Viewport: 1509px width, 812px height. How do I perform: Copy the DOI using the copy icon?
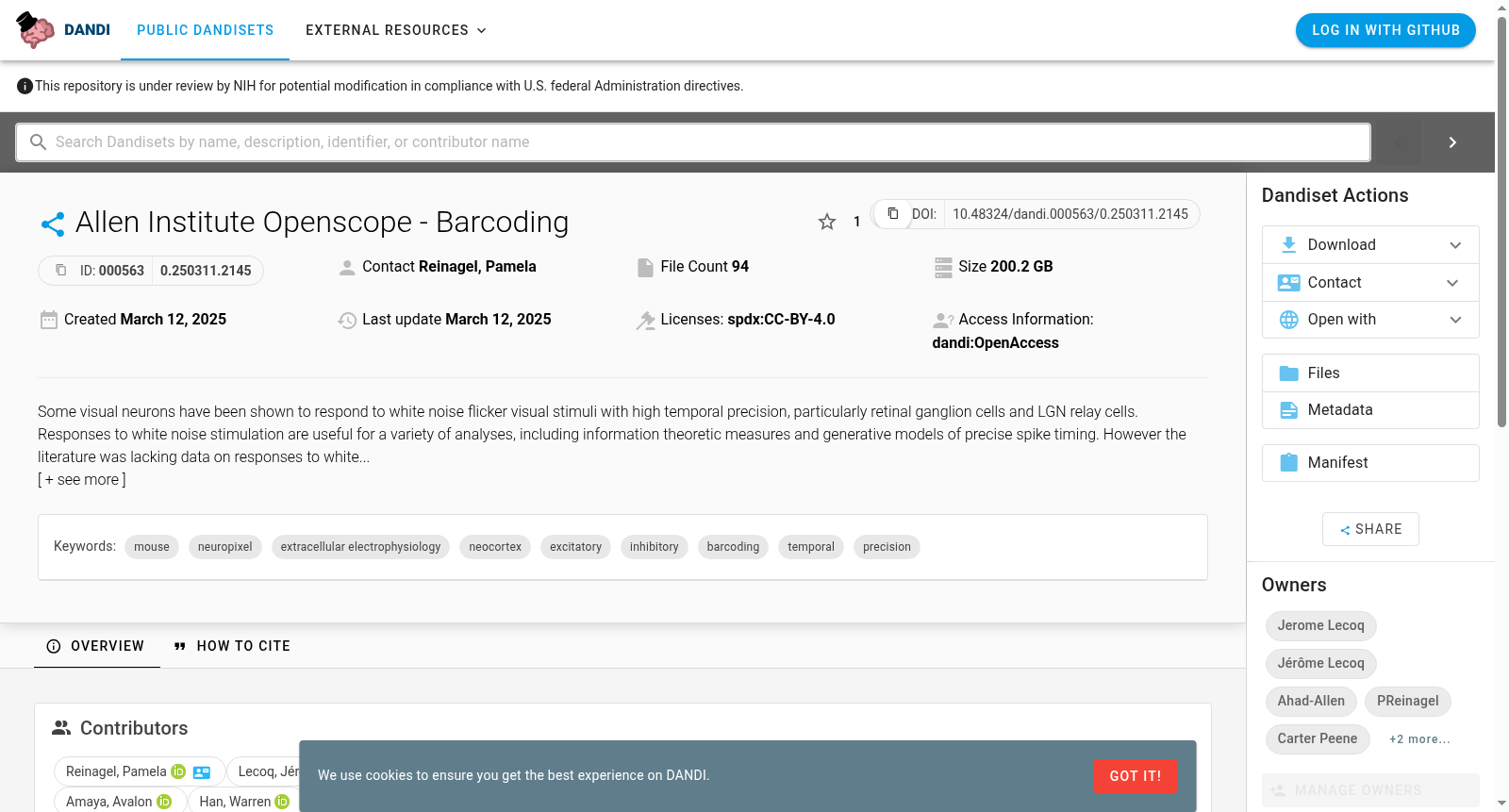pyautogui.click(x=892, y=214)
